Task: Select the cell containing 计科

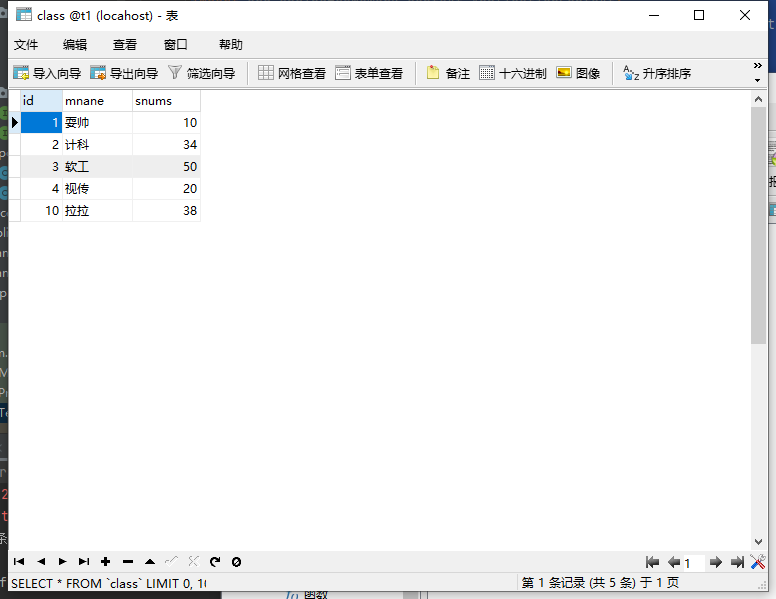Action: [x=97, y=145]
